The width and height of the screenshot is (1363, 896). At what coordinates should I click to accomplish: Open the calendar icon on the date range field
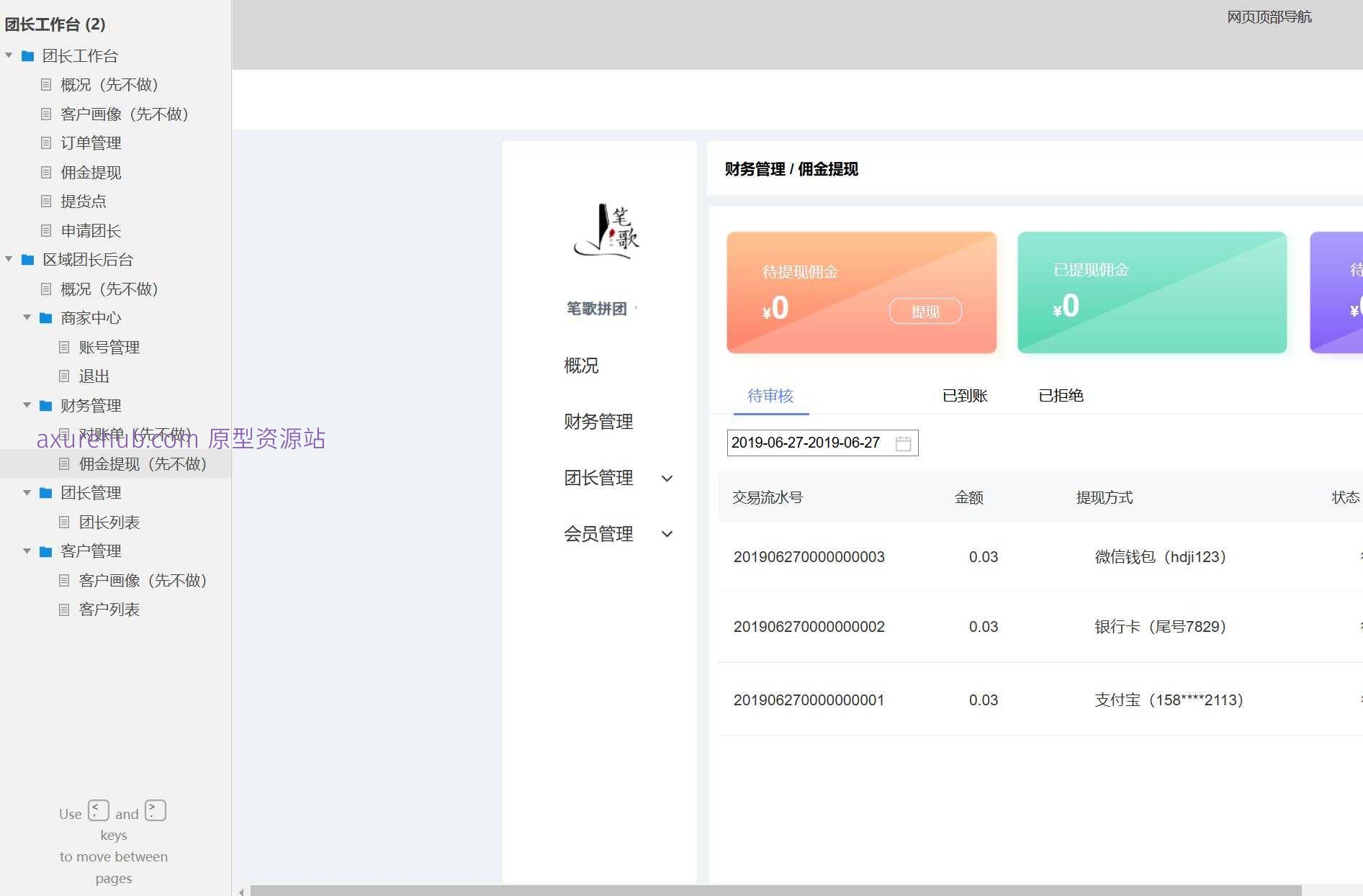(904, 443)
